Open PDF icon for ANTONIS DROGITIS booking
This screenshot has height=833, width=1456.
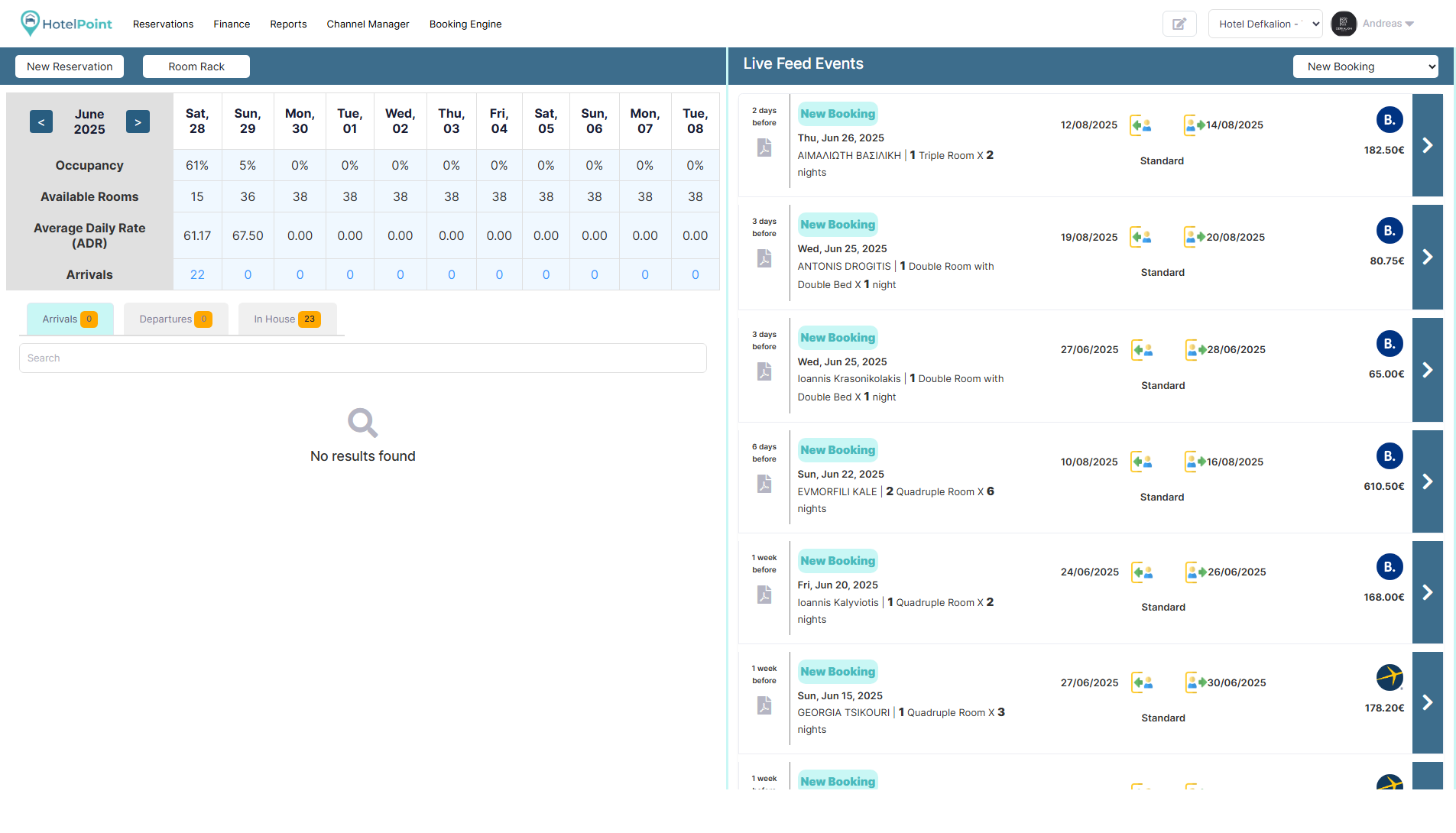[764, 259]
